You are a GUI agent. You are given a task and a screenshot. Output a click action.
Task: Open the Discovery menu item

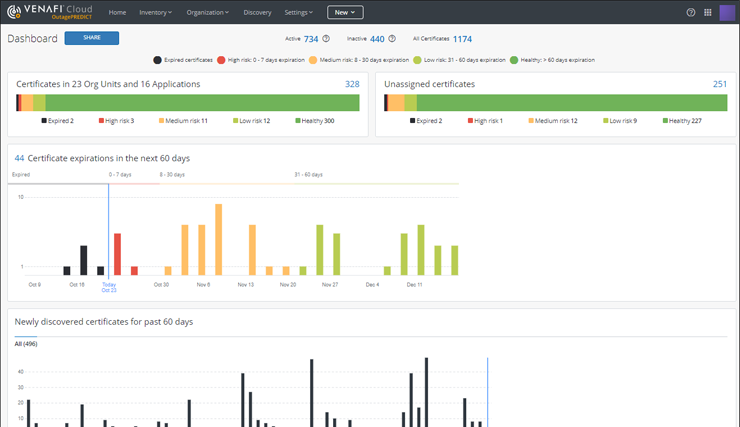(257, 13)
